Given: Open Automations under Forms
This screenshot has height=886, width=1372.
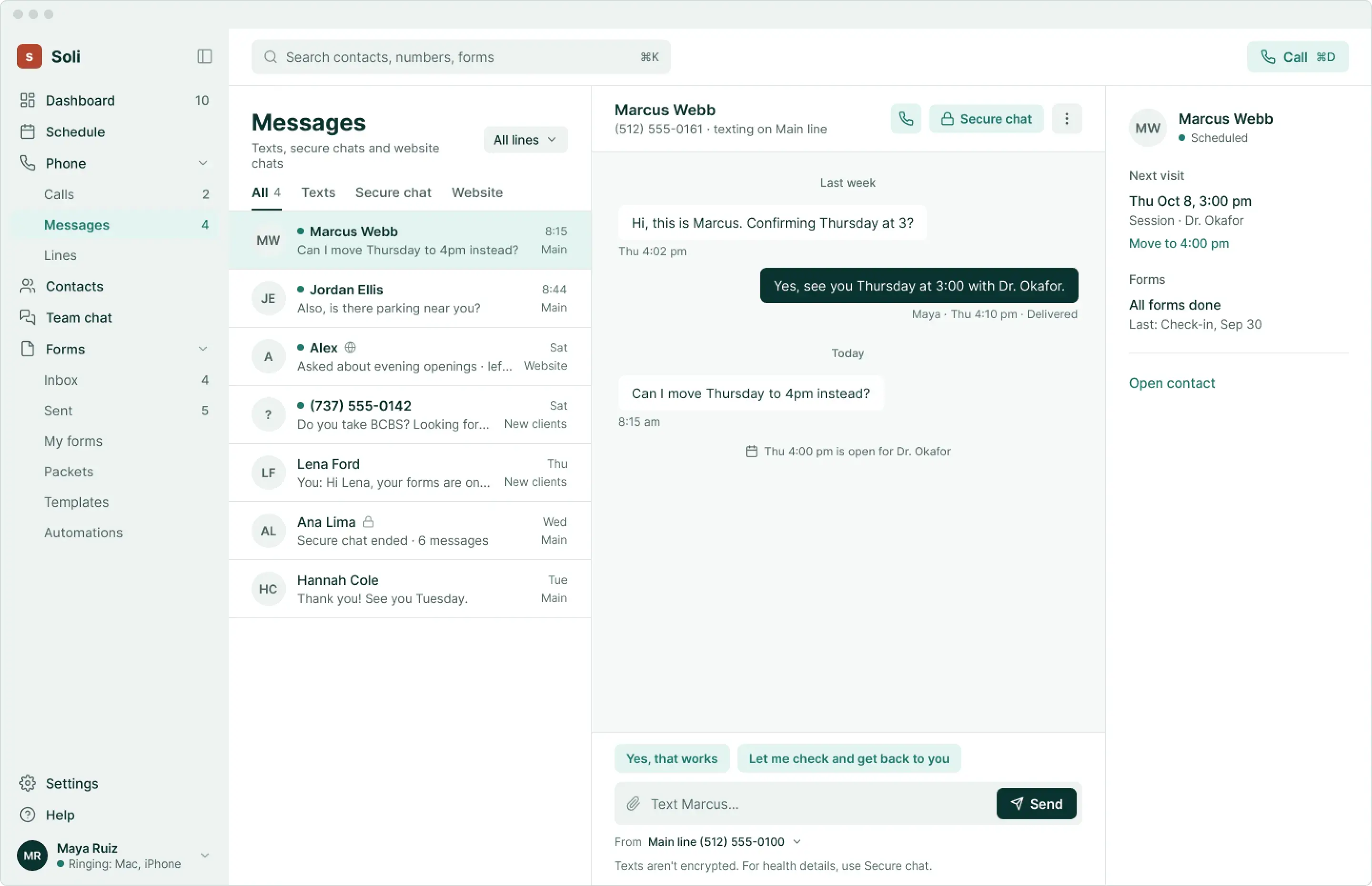Looking at the screenshot, I should pyautogui.click(x=114, y=533).
